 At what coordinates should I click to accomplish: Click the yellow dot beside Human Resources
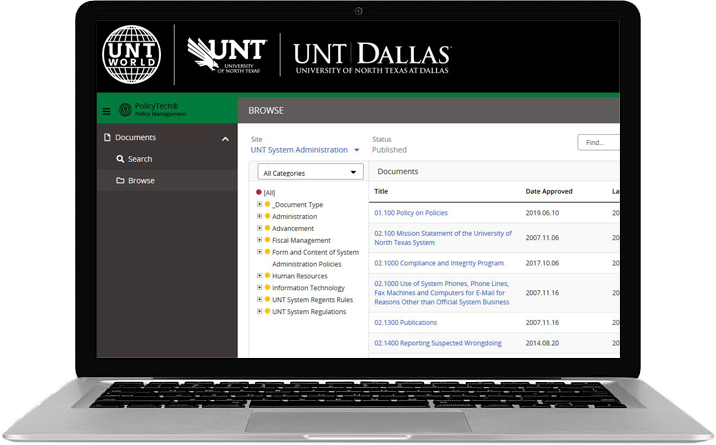pos(268,275)
